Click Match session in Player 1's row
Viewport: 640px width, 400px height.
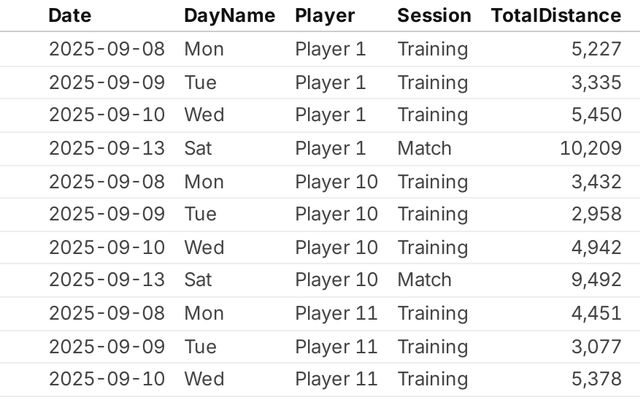coord(424,148)
